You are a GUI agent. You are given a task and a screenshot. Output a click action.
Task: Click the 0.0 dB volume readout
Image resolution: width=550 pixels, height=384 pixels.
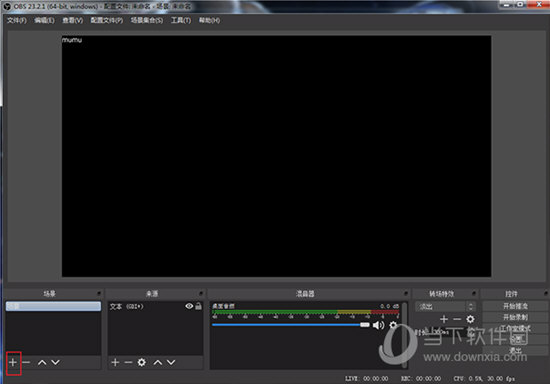click(x=389, y=306)
